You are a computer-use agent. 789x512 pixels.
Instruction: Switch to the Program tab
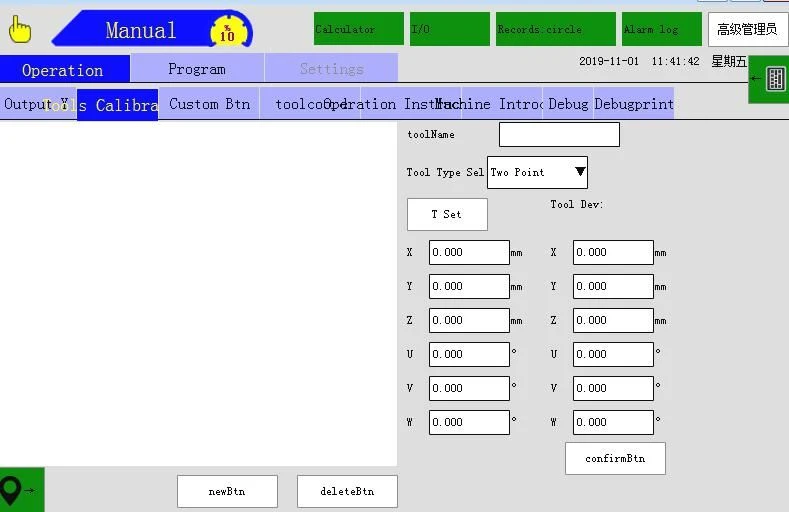pos(197,68)
